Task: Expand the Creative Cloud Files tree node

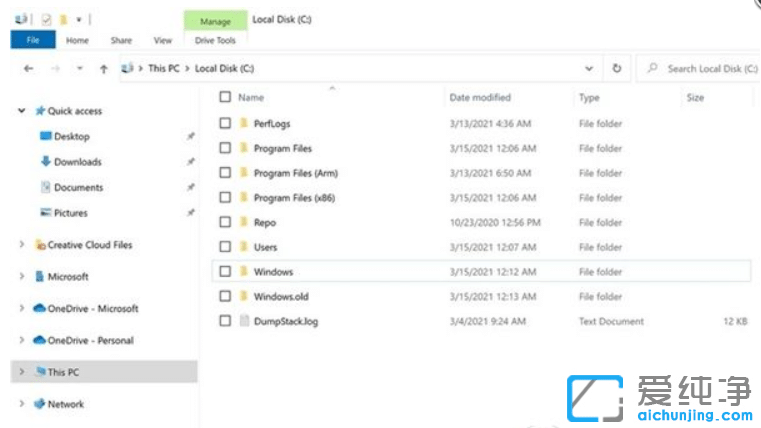Action: (x=22, y=245)
